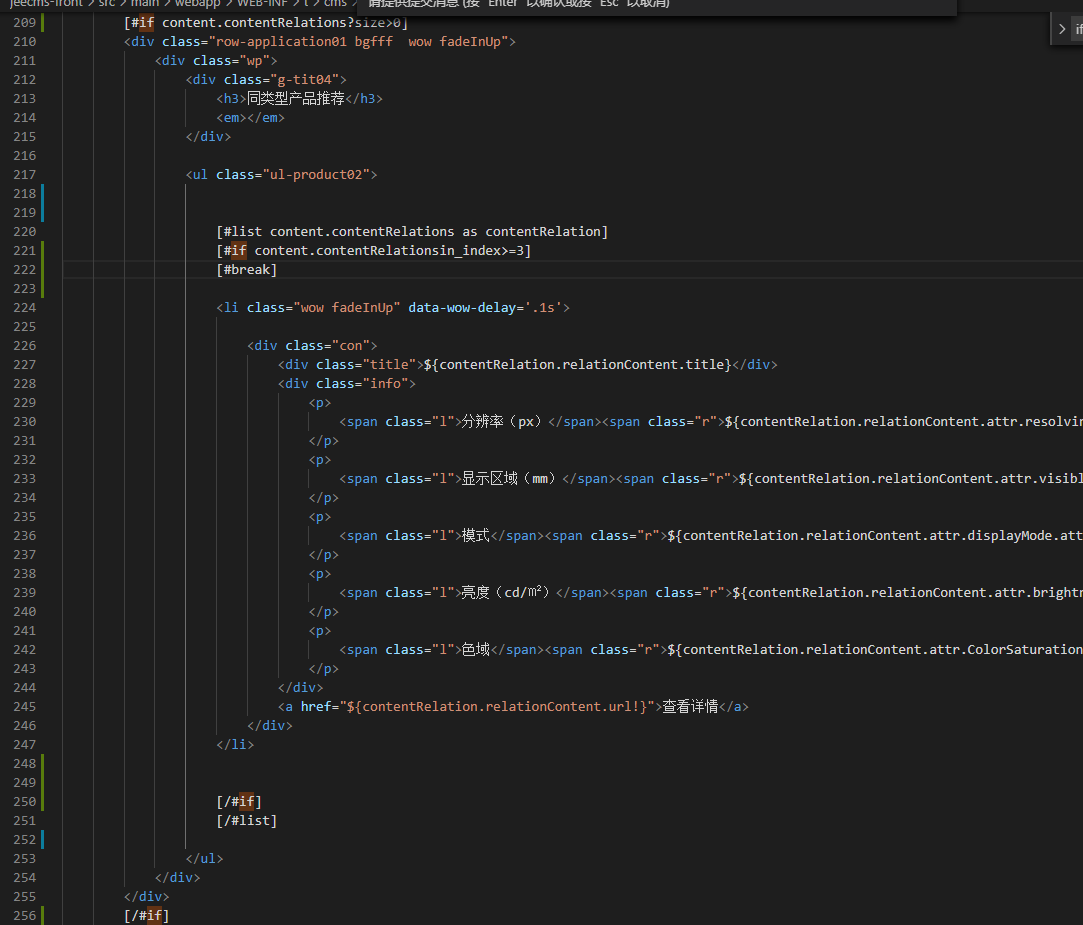
Task: Click the highlighted "if" match on line 221
Action: point(238,251)
